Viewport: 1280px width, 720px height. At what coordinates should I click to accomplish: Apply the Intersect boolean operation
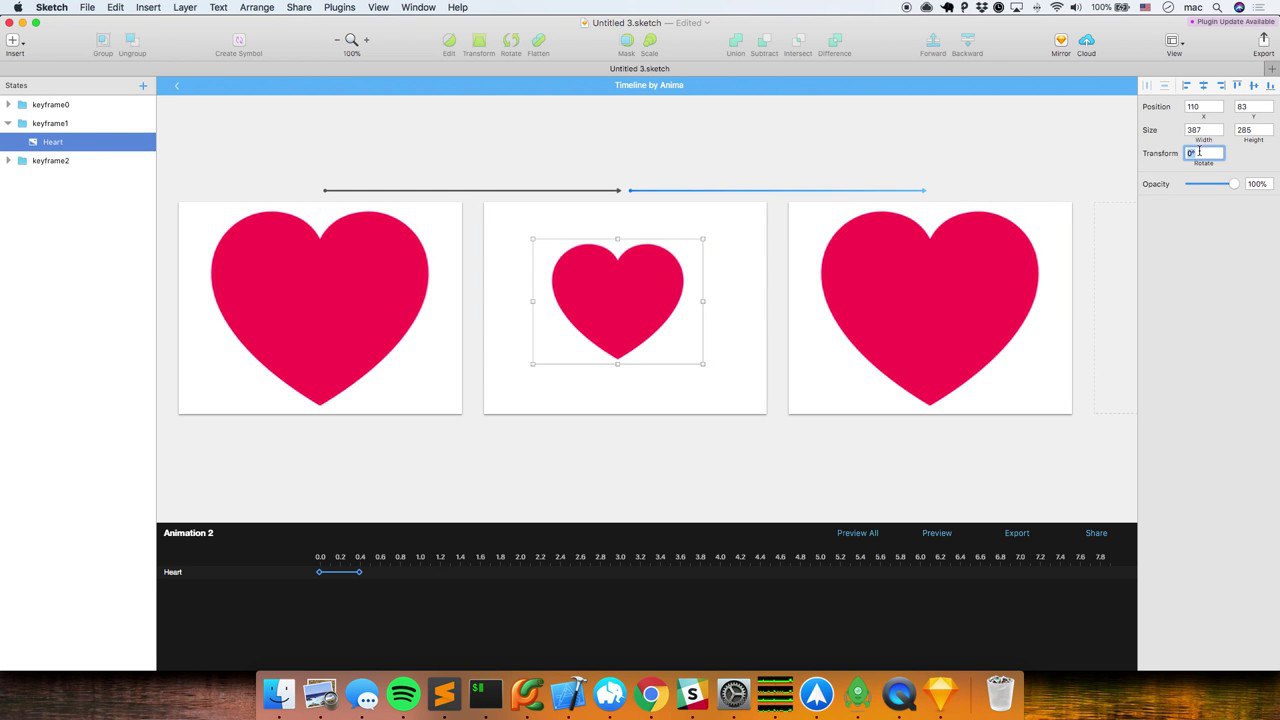tap(798, 40)
